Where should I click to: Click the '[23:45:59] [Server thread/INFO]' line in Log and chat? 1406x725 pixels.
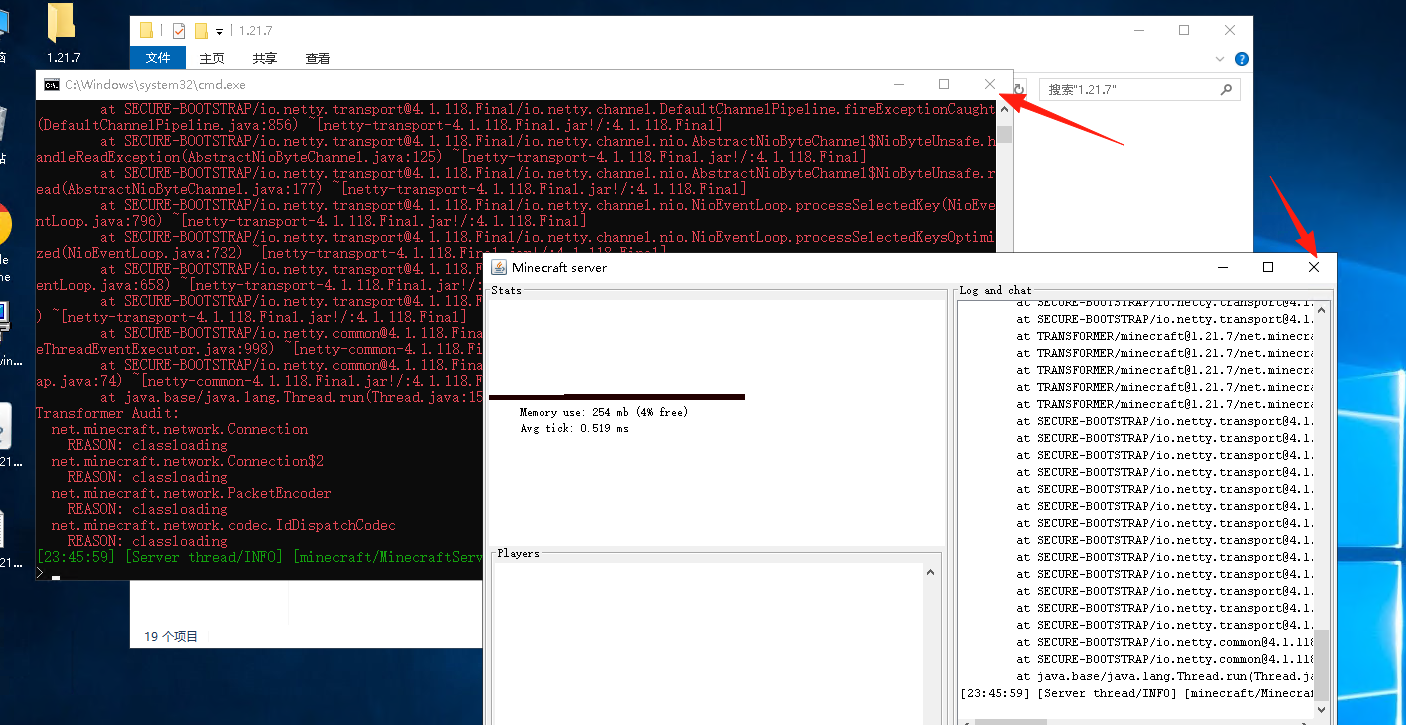[1136, 693]
